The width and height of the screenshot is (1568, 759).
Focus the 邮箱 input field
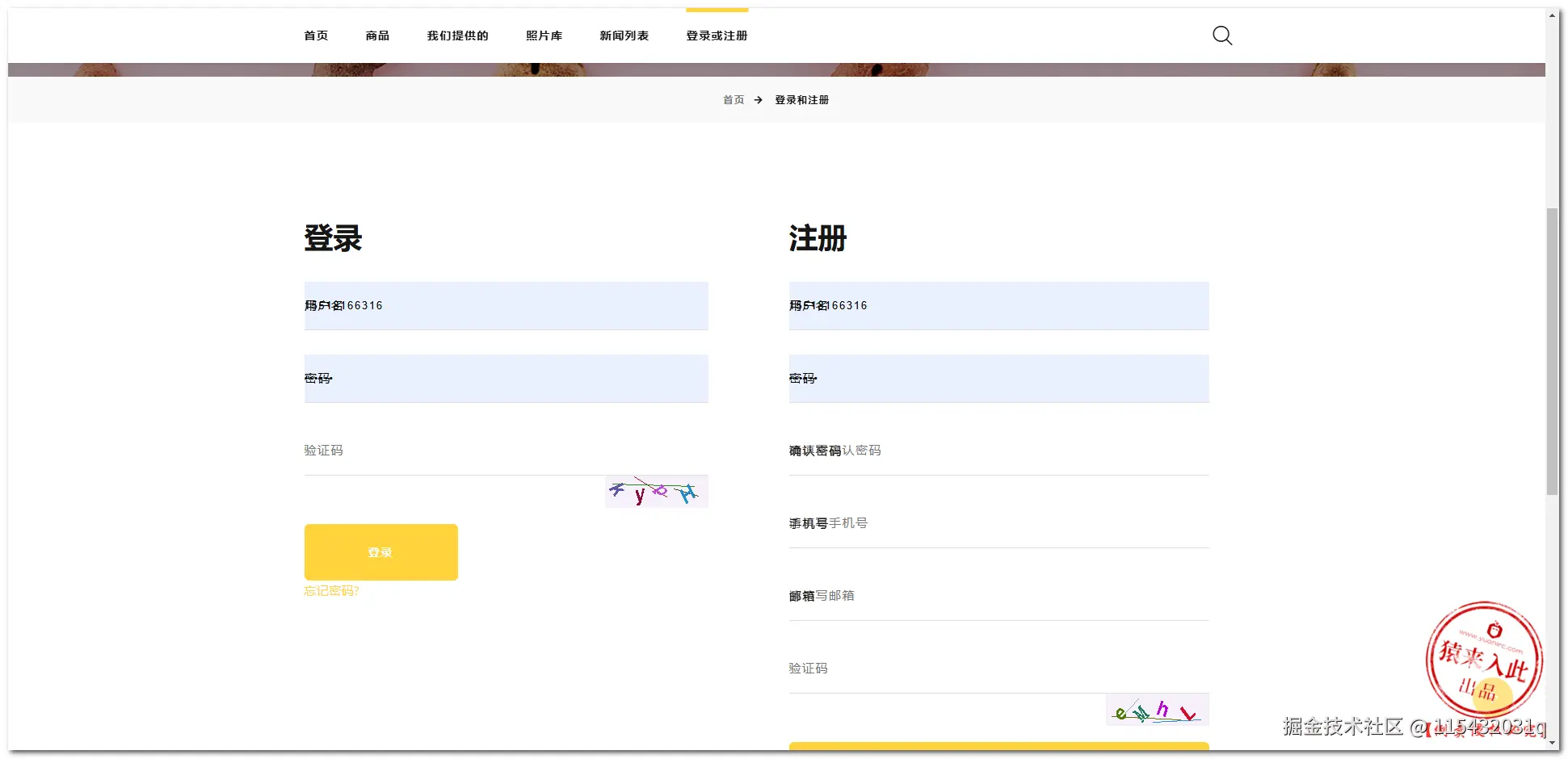tap(999, 597)
